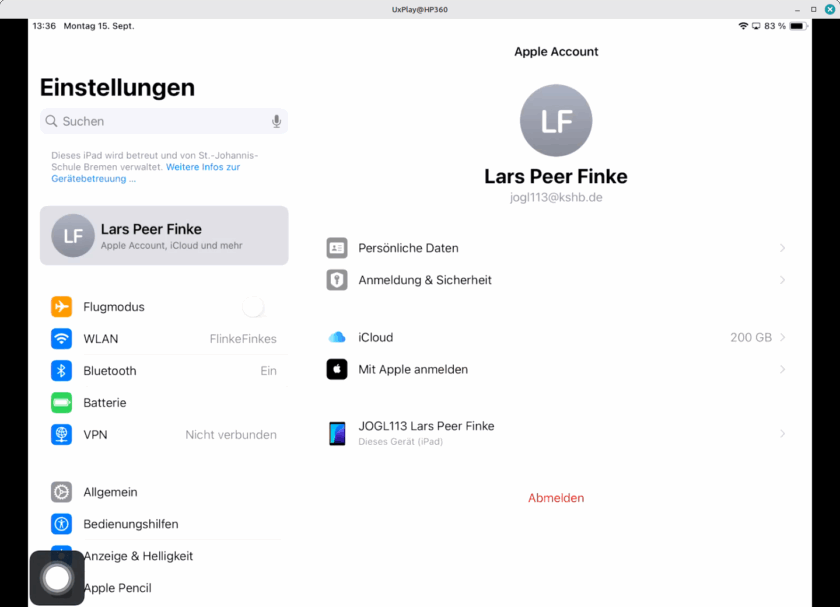The height and width of the screenshot is (607, 840).
Task: Tap the AssistiveTouch floating button
Action: click(x=57, y=578)
